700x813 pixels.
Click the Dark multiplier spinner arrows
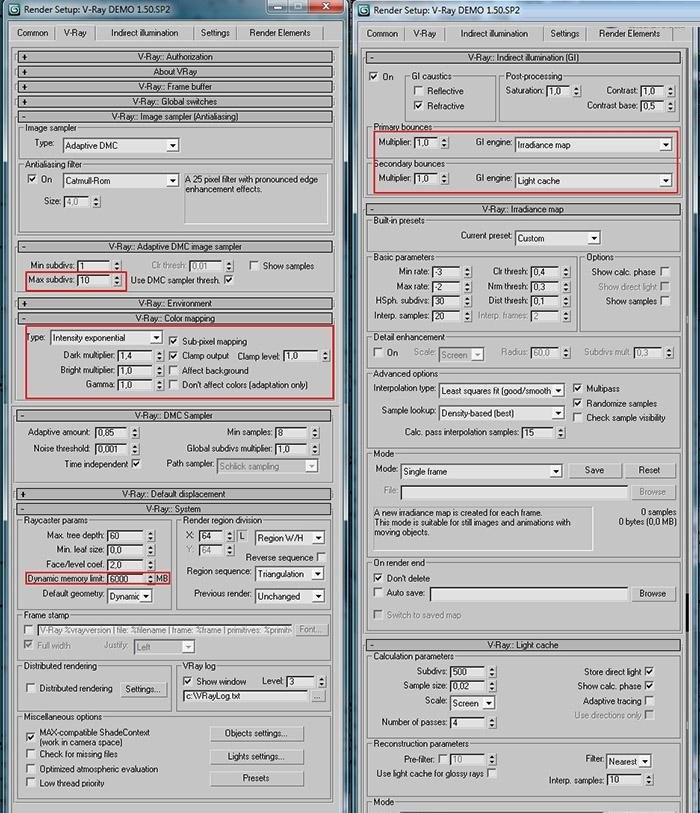(x=159, y=356)
